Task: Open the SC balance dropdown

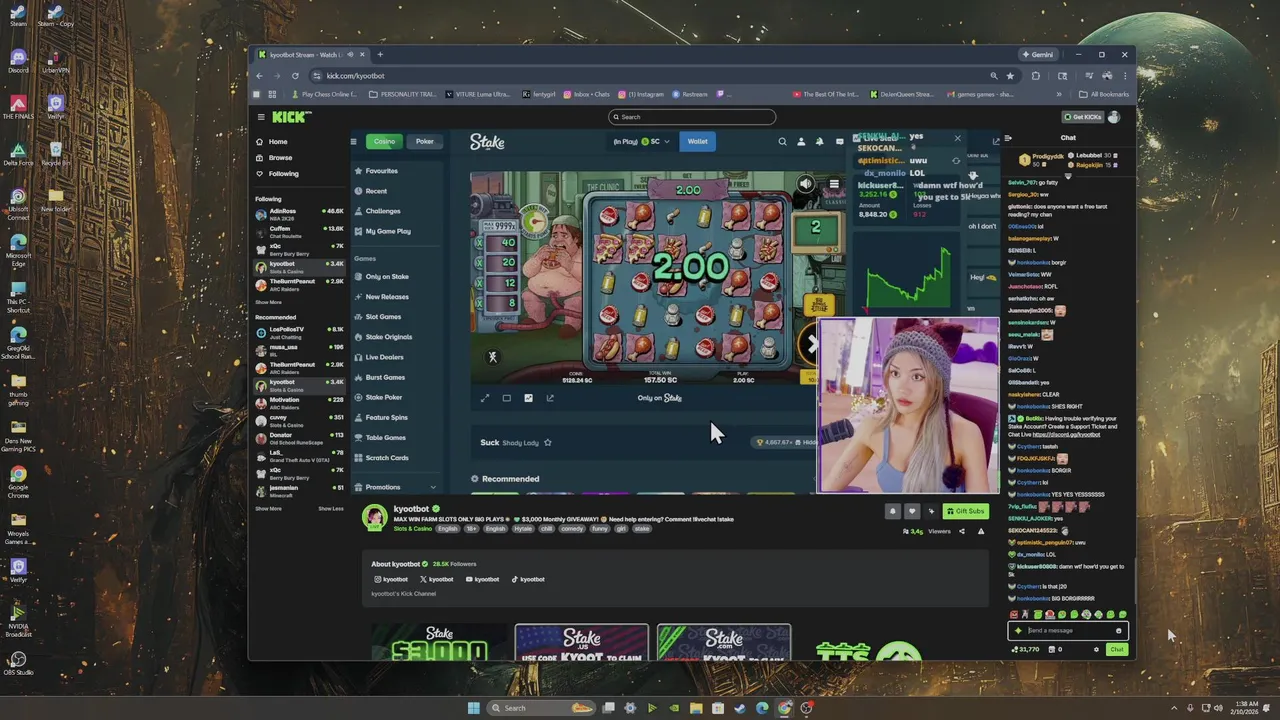Action: tap(642, 142)
